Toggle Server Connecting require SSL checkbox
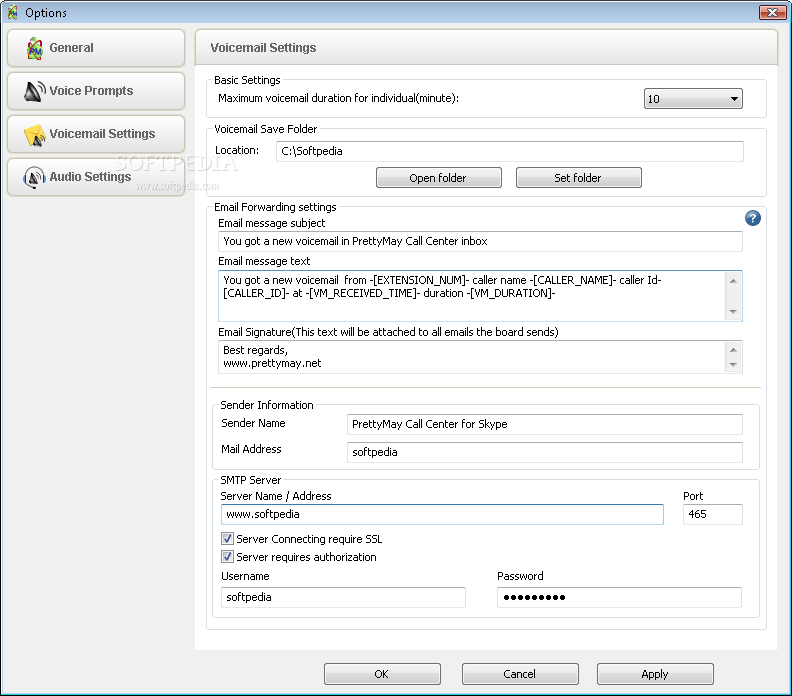 227,539
